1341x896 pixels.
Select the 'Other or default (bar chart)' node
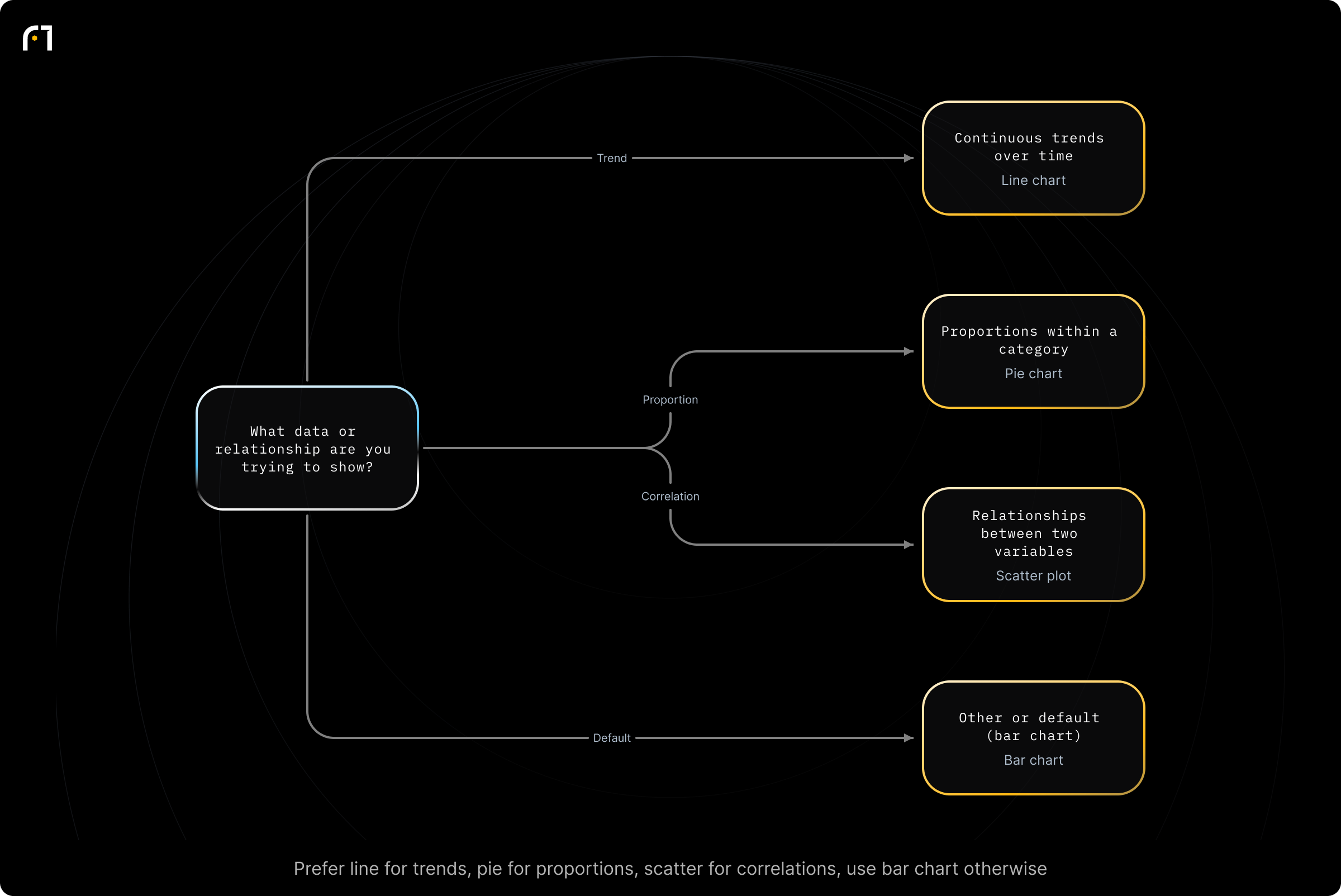click(x=1033, y=738)
